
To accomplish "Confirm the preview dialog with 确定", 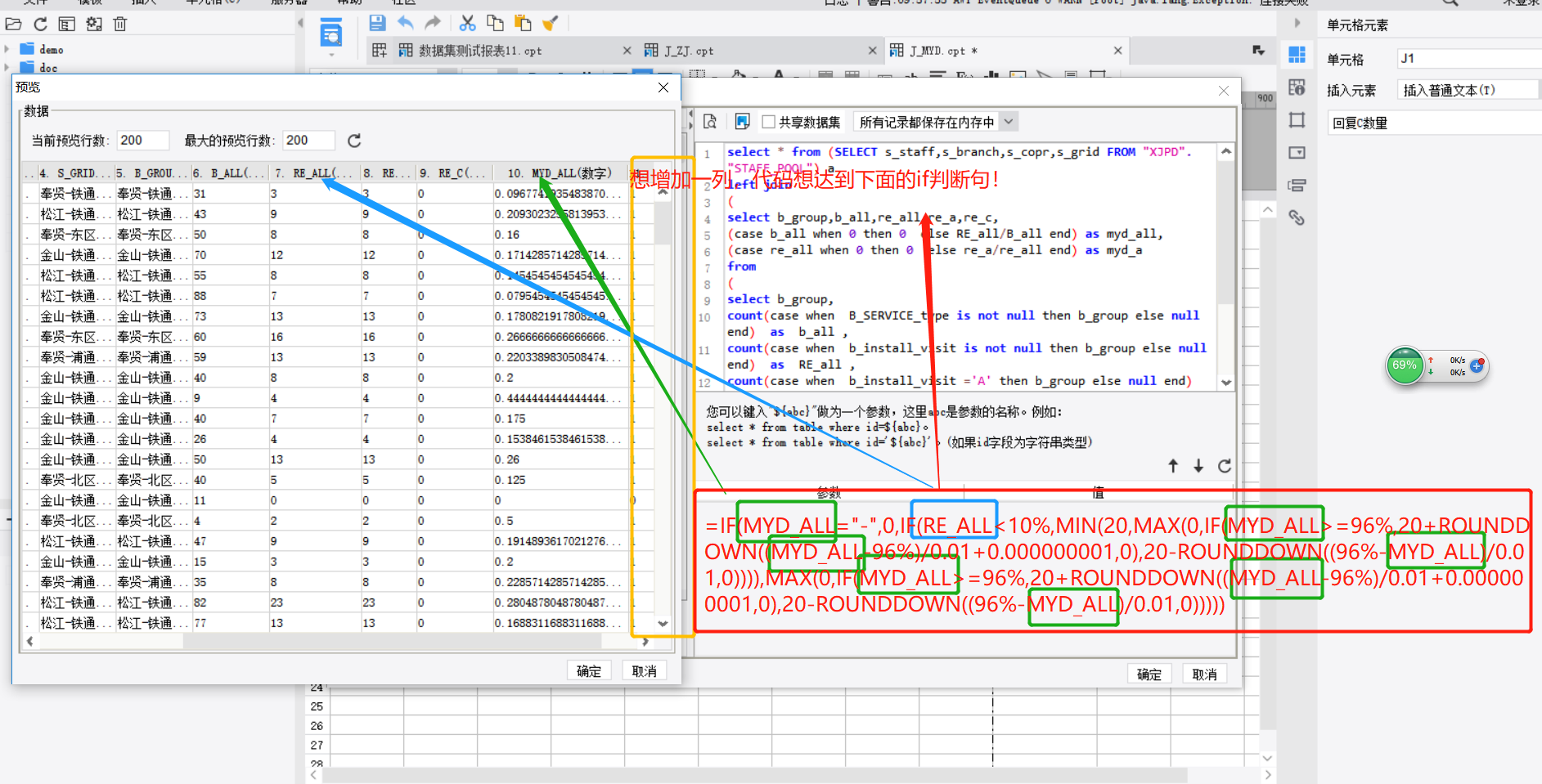I will 589,670.
